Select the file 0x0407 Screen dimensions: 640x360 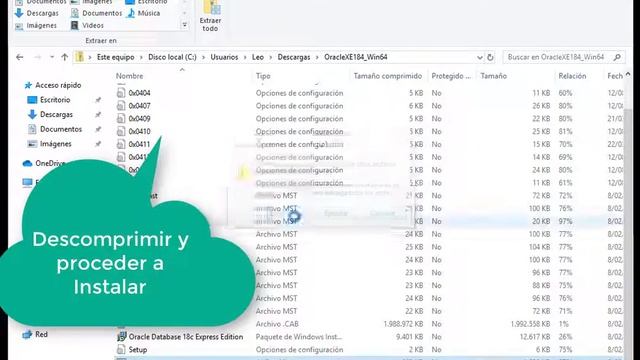[139, 106]
